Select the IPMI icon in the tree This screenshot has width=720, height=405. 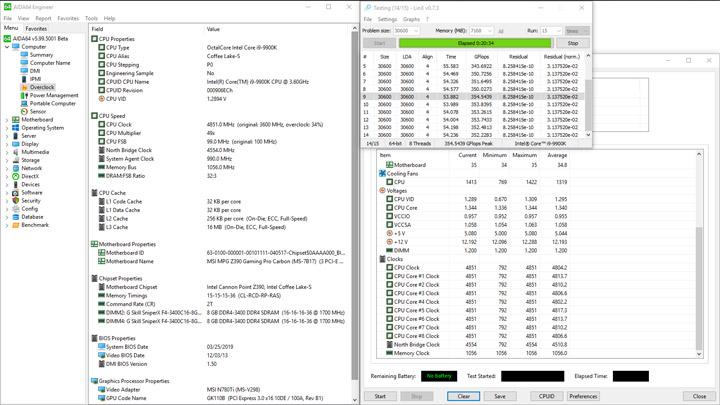click(24, 79)
